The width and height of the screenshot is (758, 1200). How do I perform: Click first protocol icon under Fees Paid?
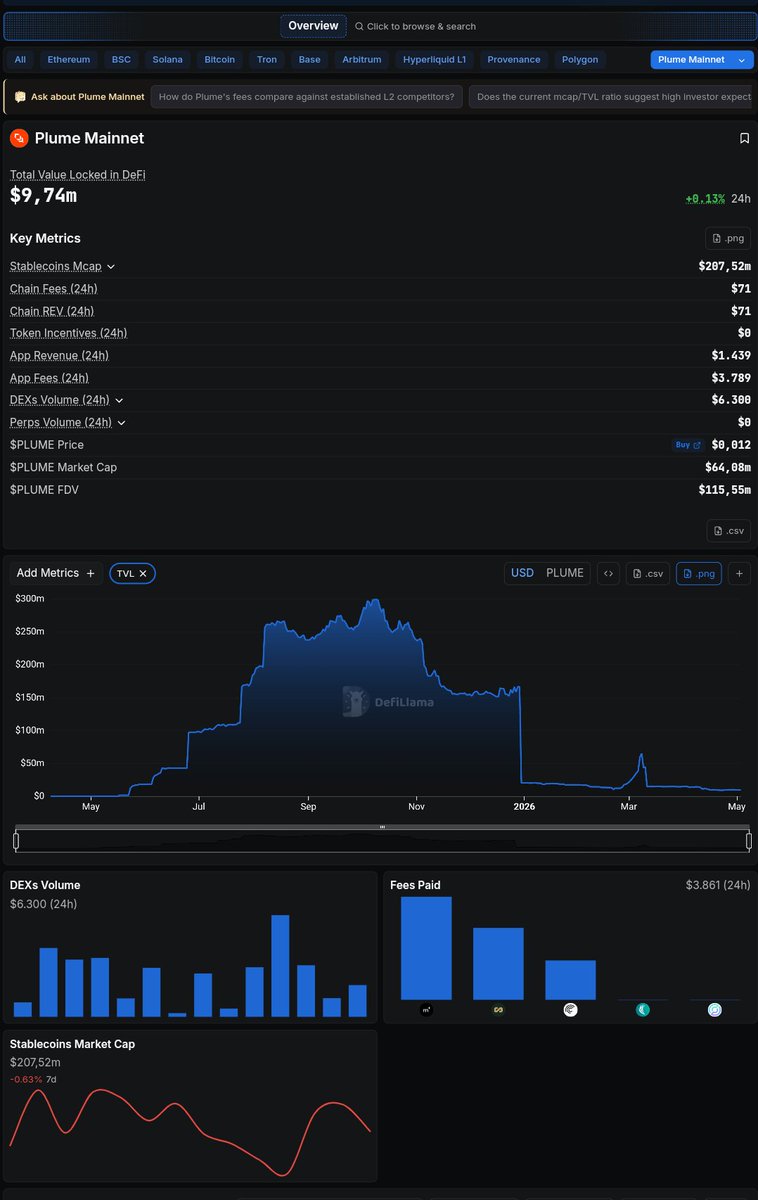pos(426,1010)
